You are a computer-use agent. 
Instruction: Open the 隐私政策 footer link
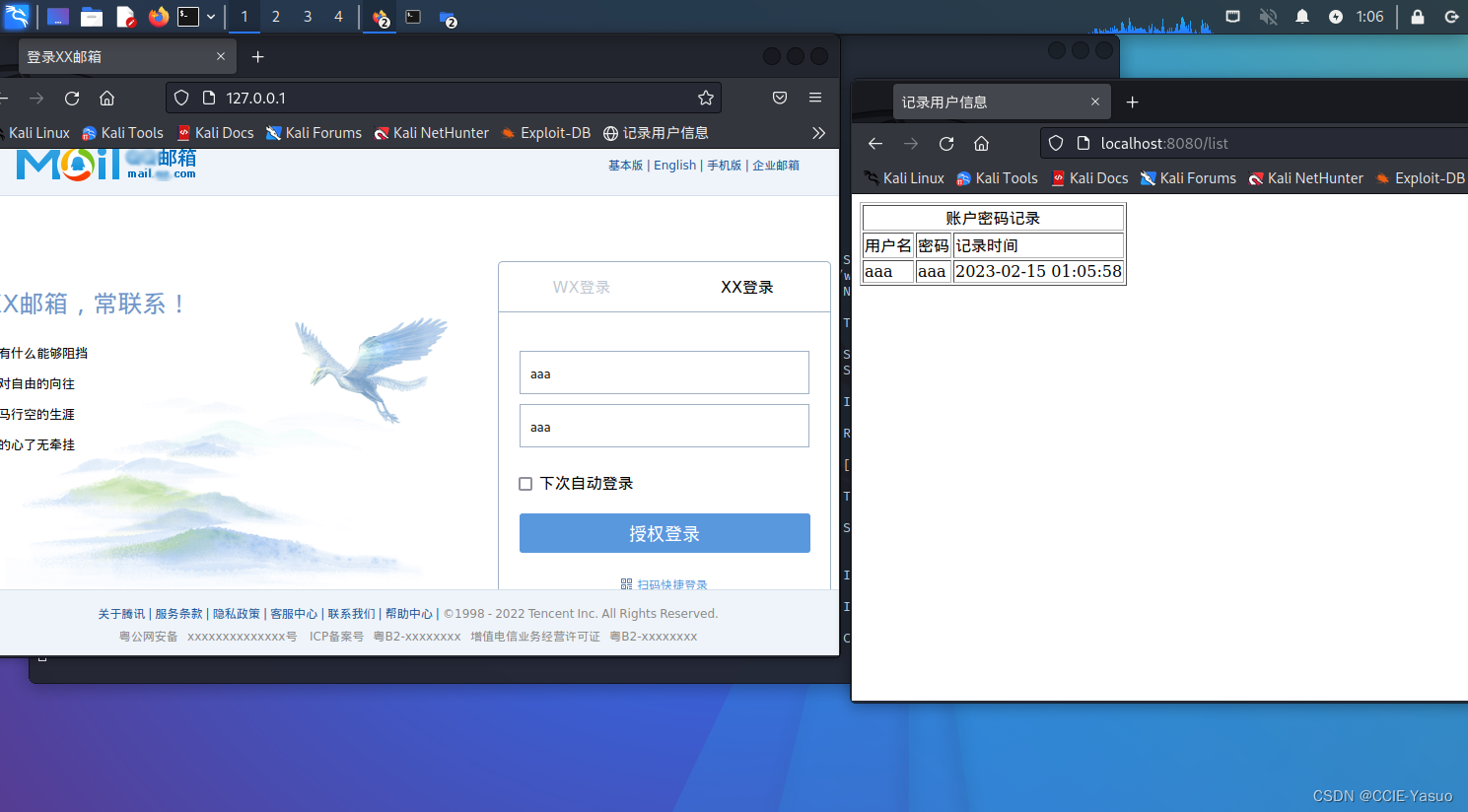pos(237,614)
